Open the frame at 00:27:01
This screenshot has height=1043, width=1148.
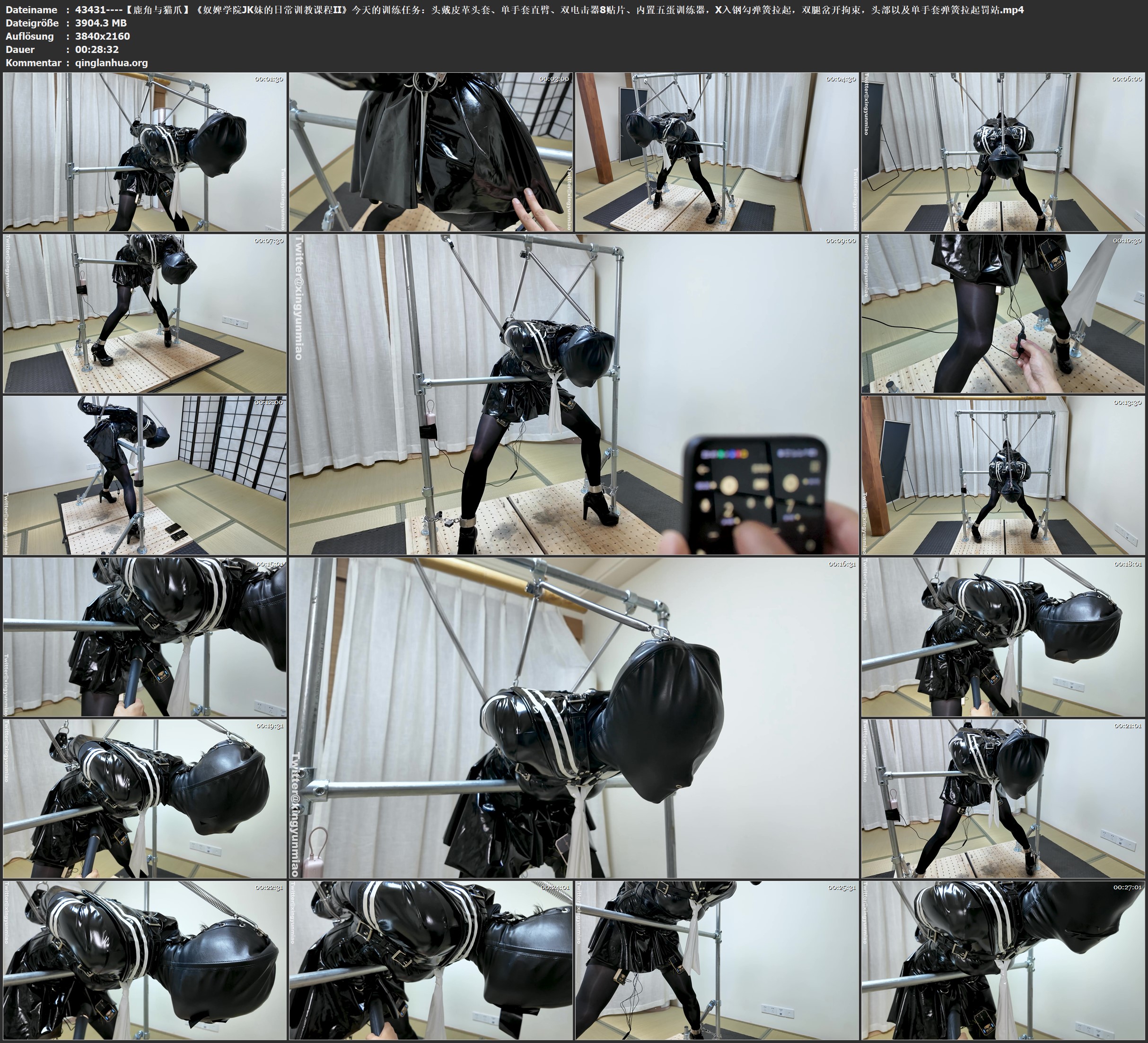point(1003,960)
